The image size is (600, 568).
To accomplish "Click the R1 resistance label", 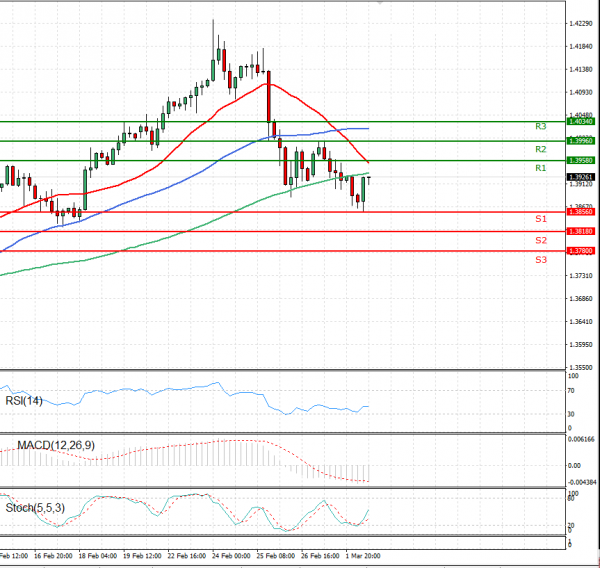I will coord(540,168).
